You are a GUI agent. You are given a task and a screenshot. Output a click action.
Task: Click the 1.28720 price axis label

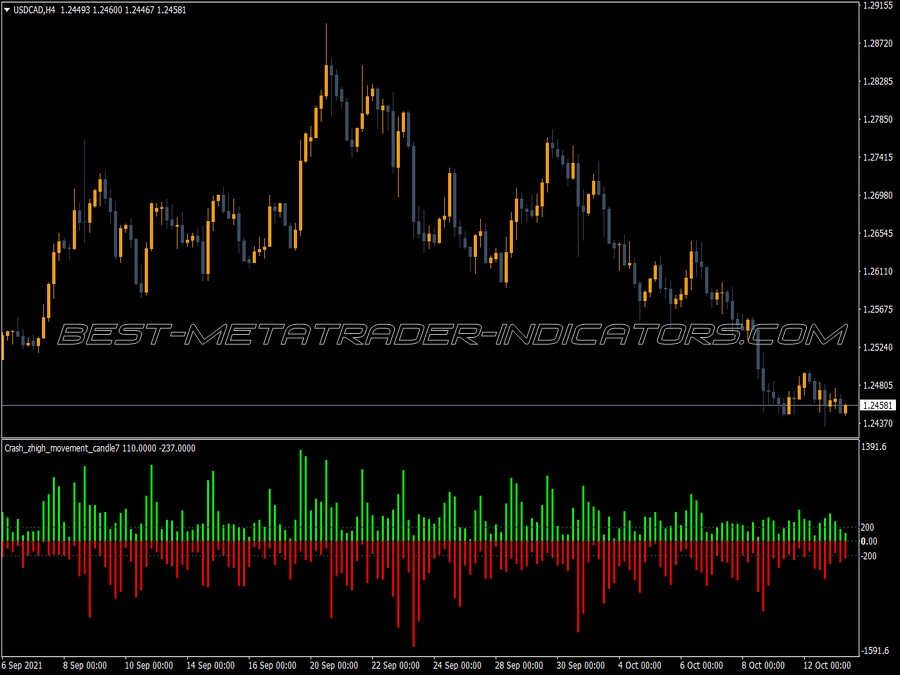878,43
